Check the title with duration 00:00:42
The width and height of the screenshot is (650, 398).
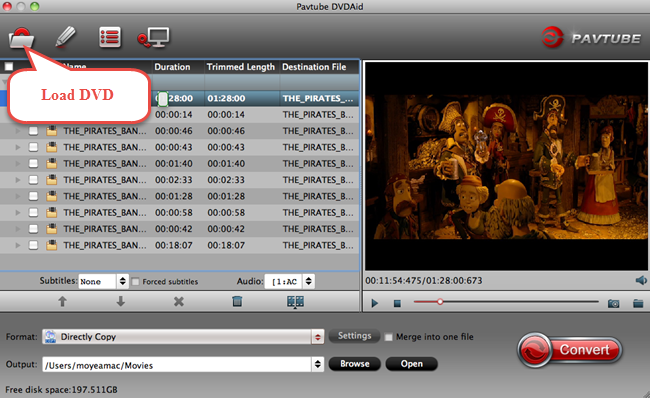pyautogui.click(x=33, y=229)
